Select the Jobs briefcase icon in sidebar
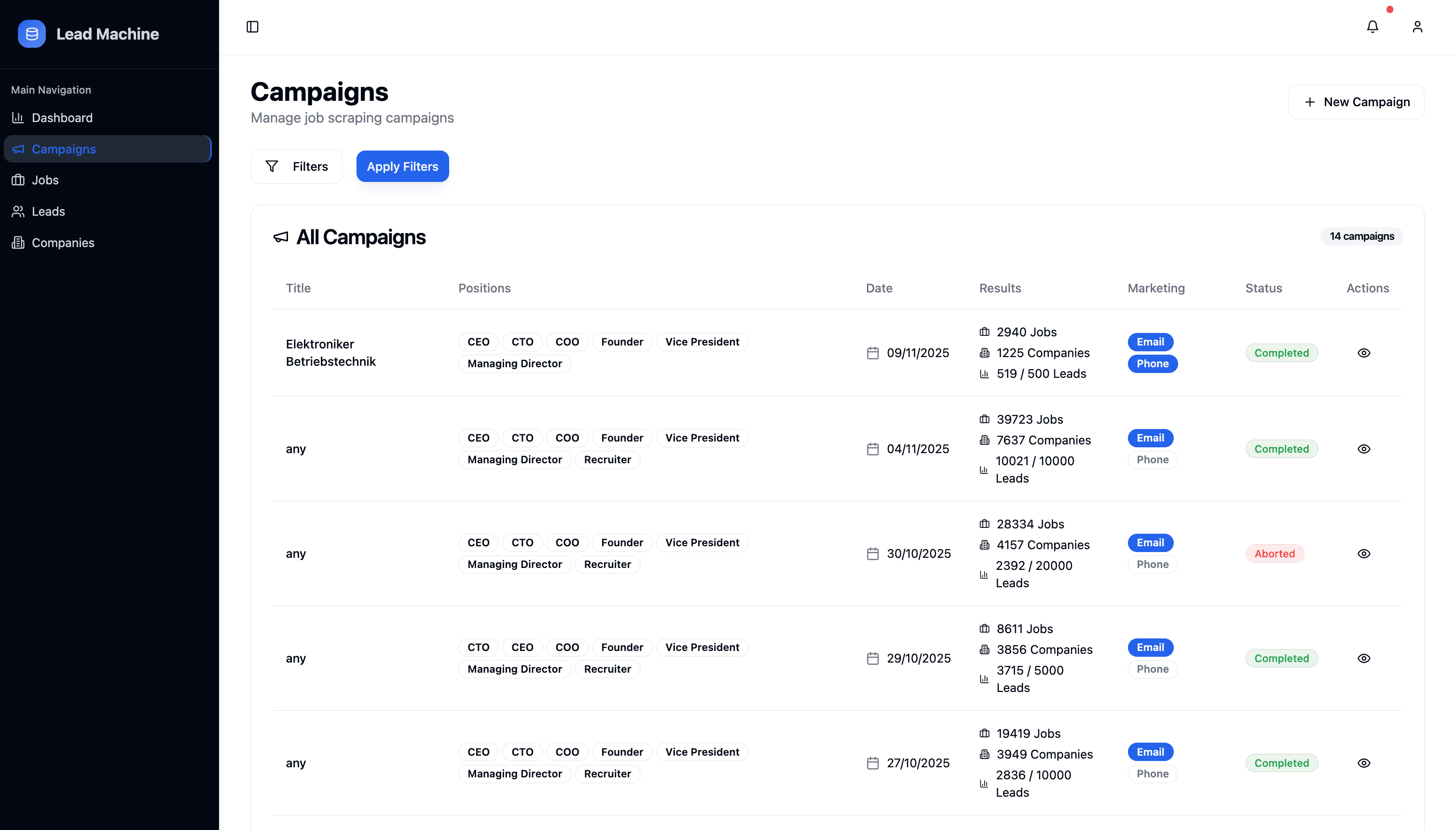 pos(18,180)
